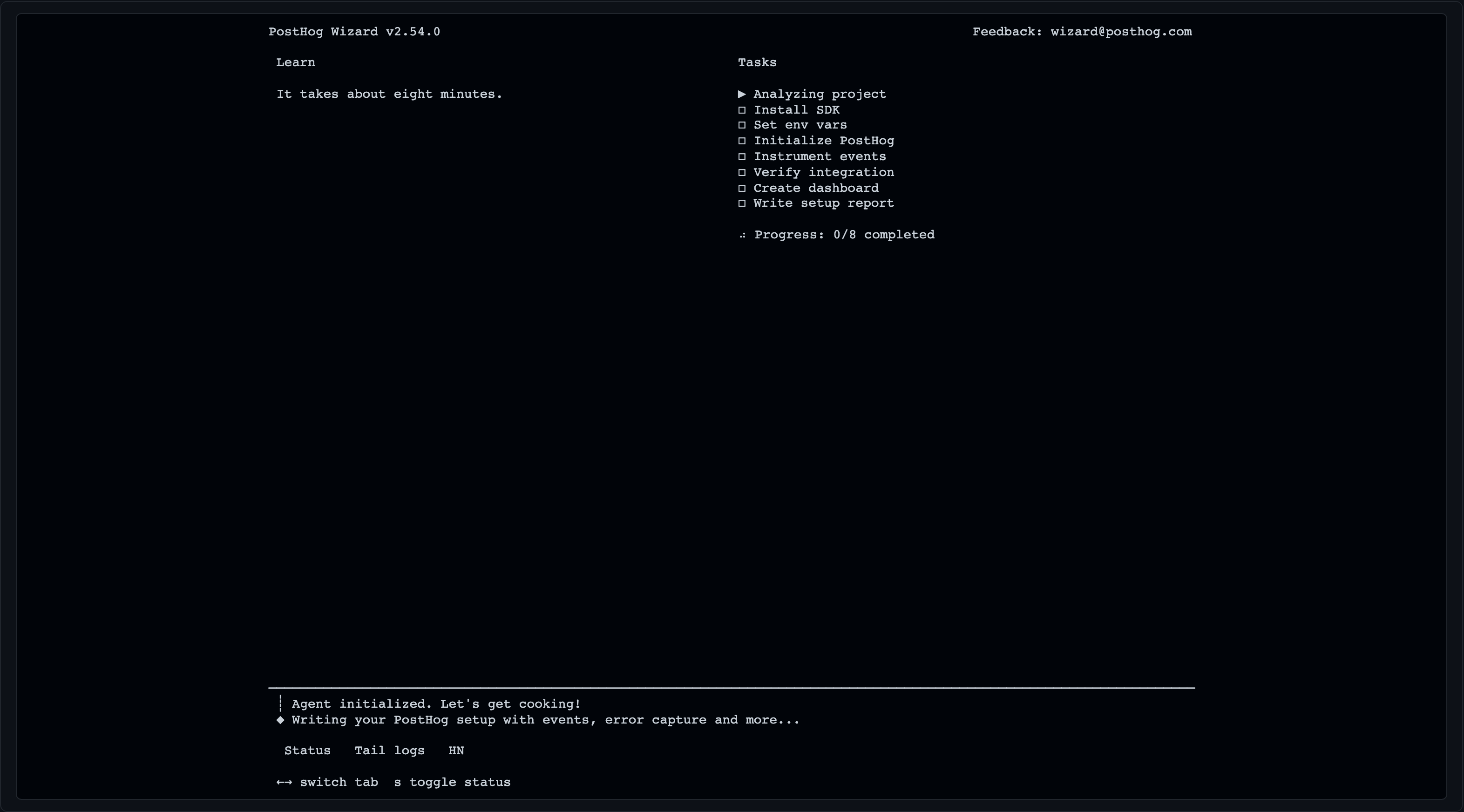The width and height of the screenshot is (1464, 812).
Task: Click the Create dashboard checkbox
Action: pyautogui.click(x=742, y=188)
